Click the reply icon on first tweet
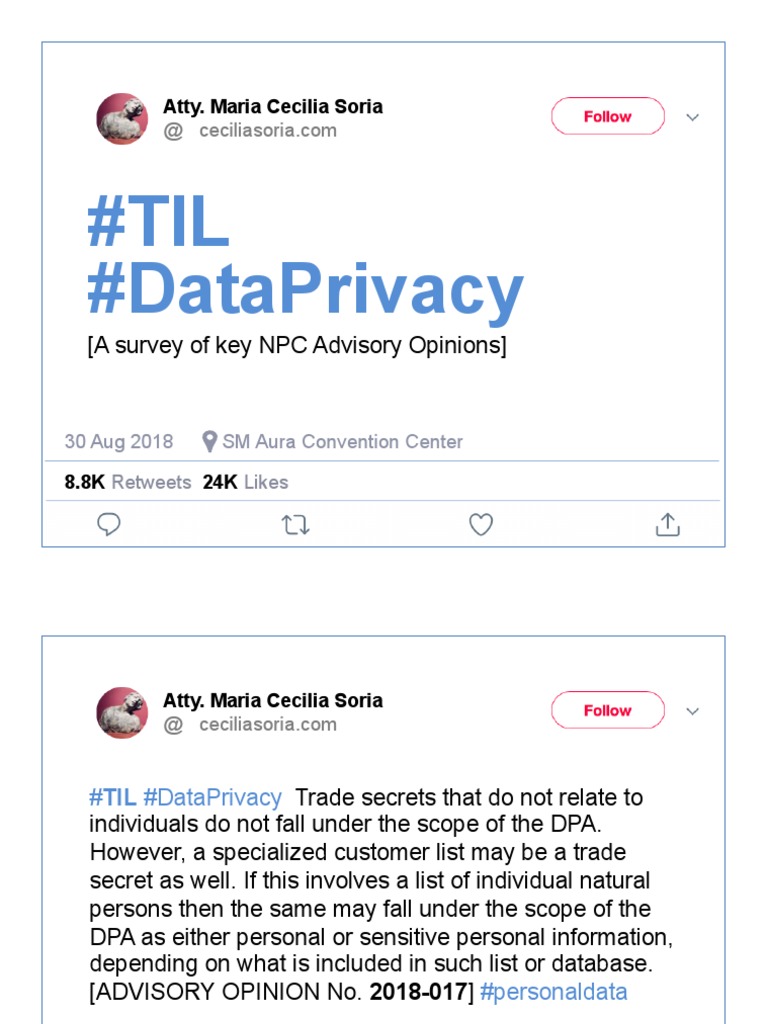The height and width of the screenshot is (1024, 768). coord(109,524)
